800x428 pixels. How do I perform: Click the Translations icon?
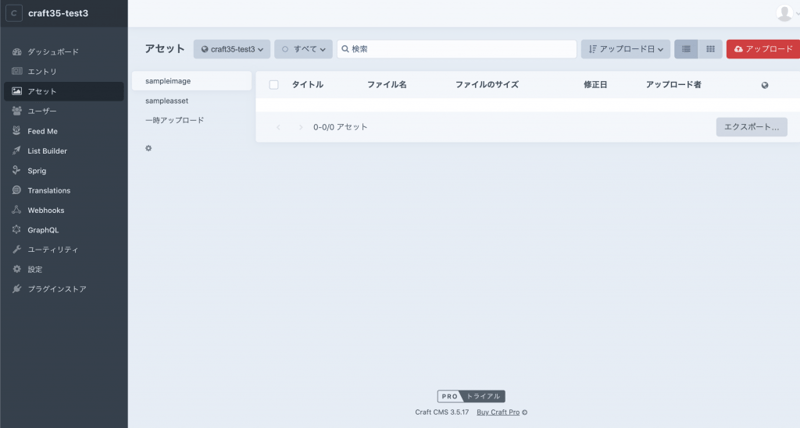(x=17, y=190)
